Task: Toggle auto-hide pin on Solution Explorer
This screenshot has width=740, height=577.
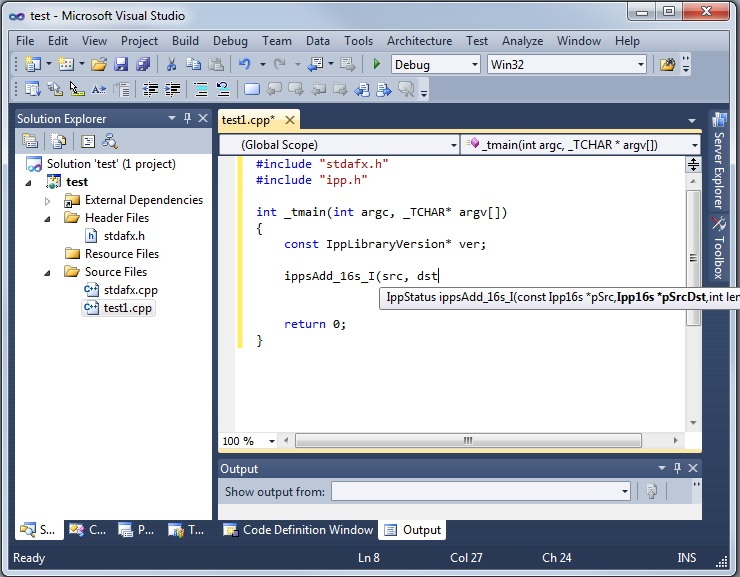Action: pyautogui.click(x=186, y=119)
